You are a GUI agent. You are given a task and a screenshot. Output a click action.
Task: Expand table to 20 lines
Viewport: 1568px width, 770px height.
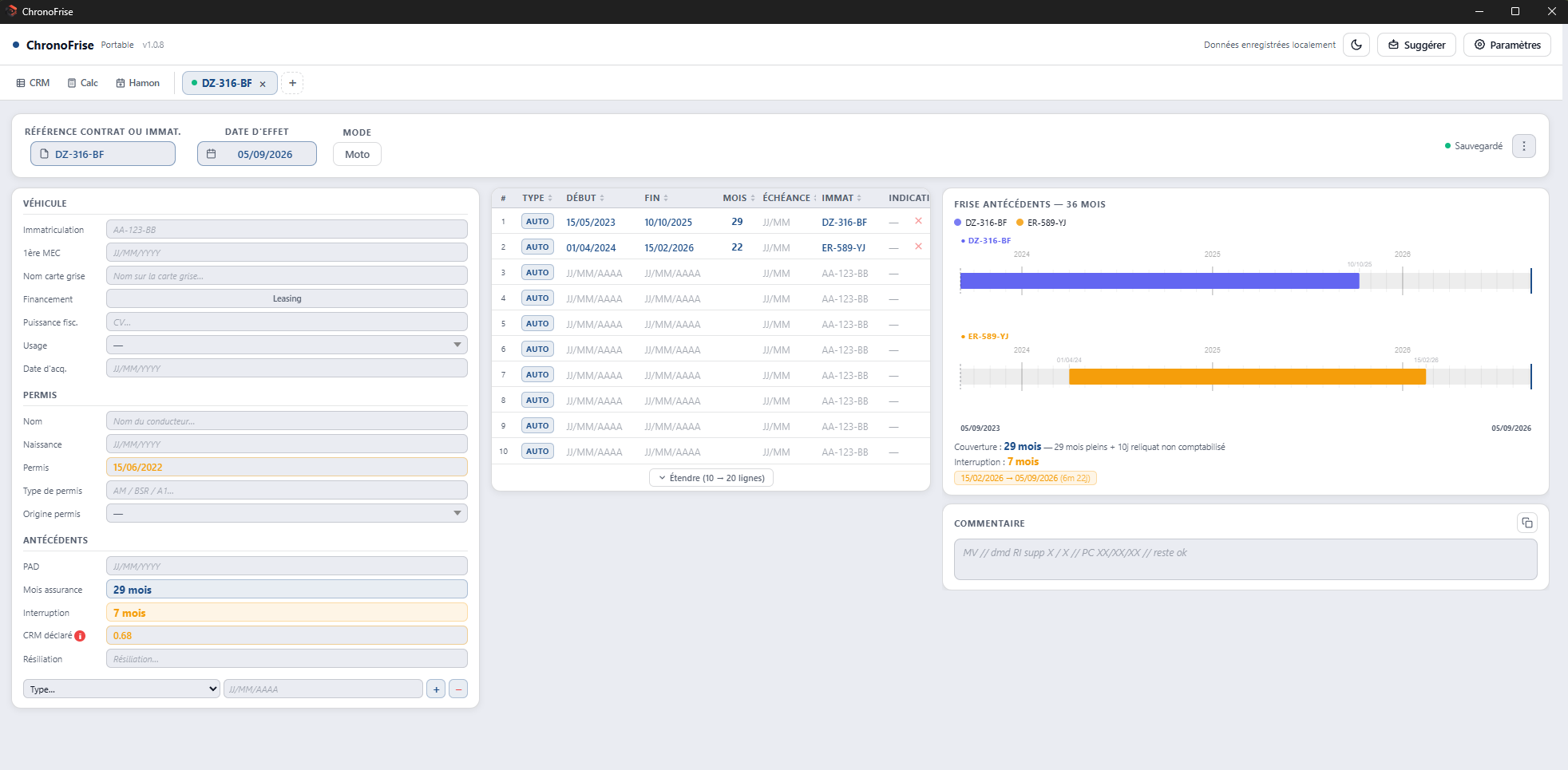point(711,478)
